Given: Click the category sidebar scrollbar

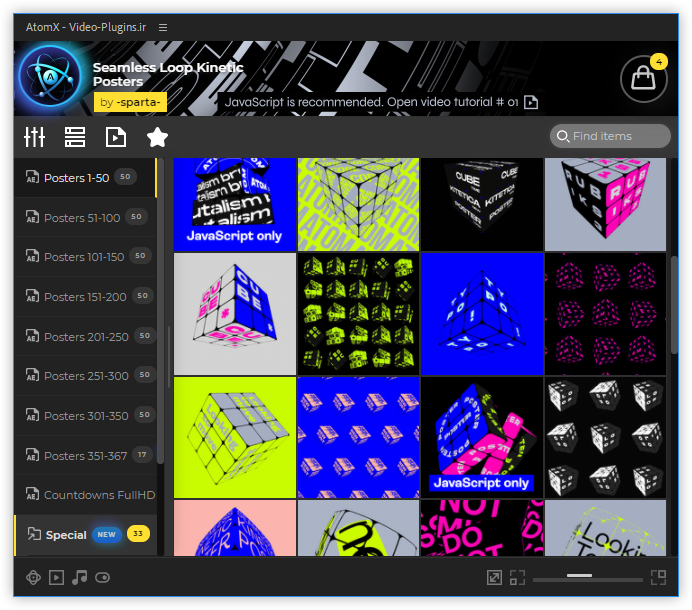Looking at the screenshot, I should [161, 311].
